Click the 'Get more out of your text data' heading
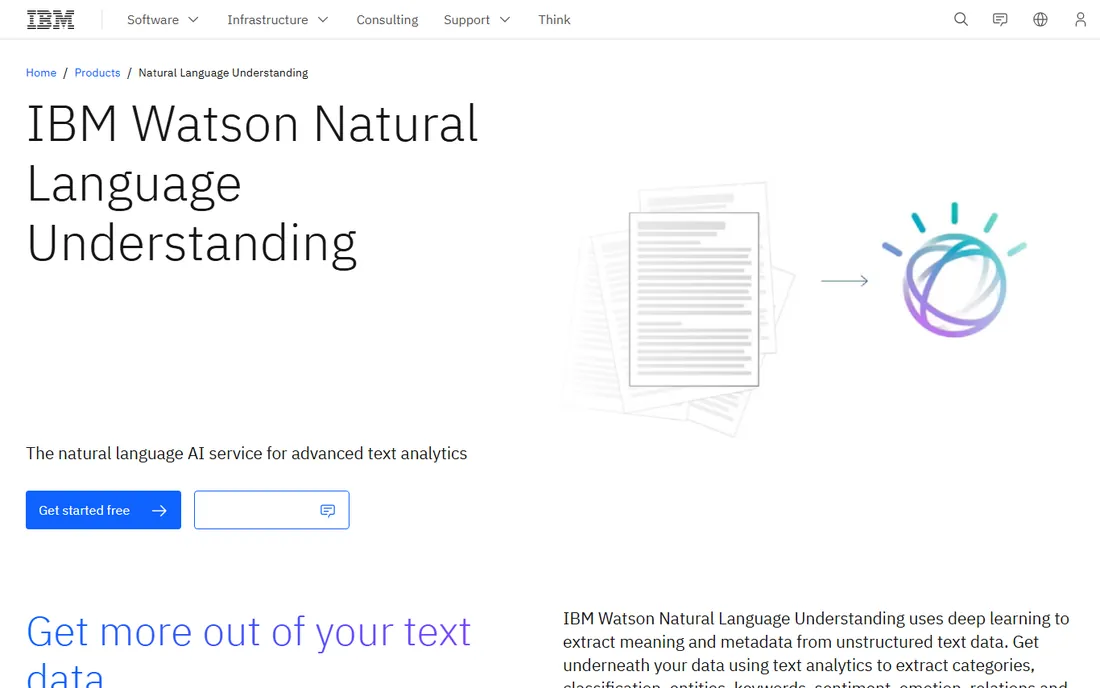The height and width of the screenshot is (688, 1100). click(249, 650)
